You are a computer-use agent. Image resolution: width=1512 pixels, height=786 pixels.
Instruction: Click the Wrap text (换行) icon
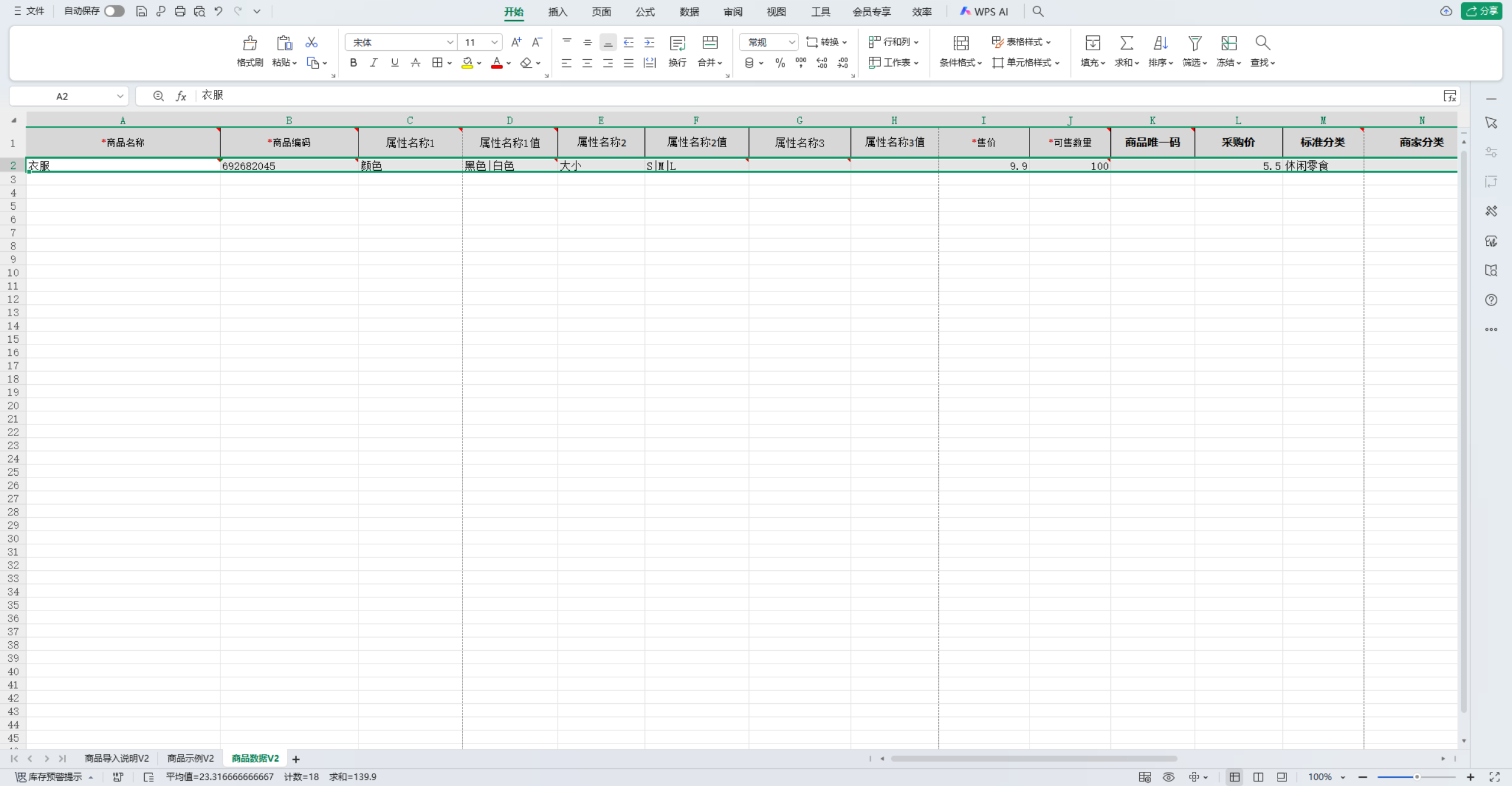tap(677, 44)
